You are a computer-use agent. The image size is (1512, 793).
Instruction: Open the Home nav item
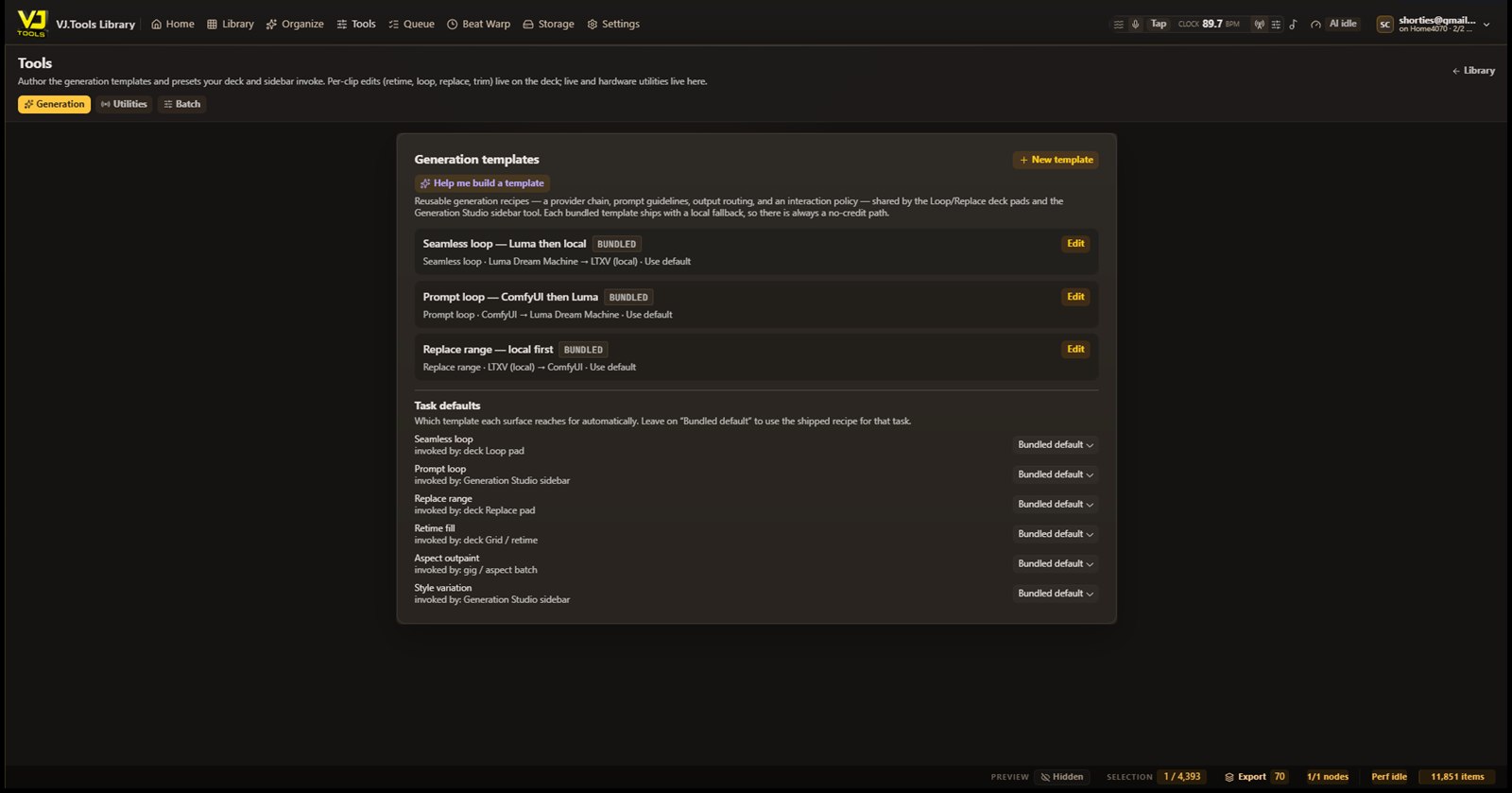(173, 24)
